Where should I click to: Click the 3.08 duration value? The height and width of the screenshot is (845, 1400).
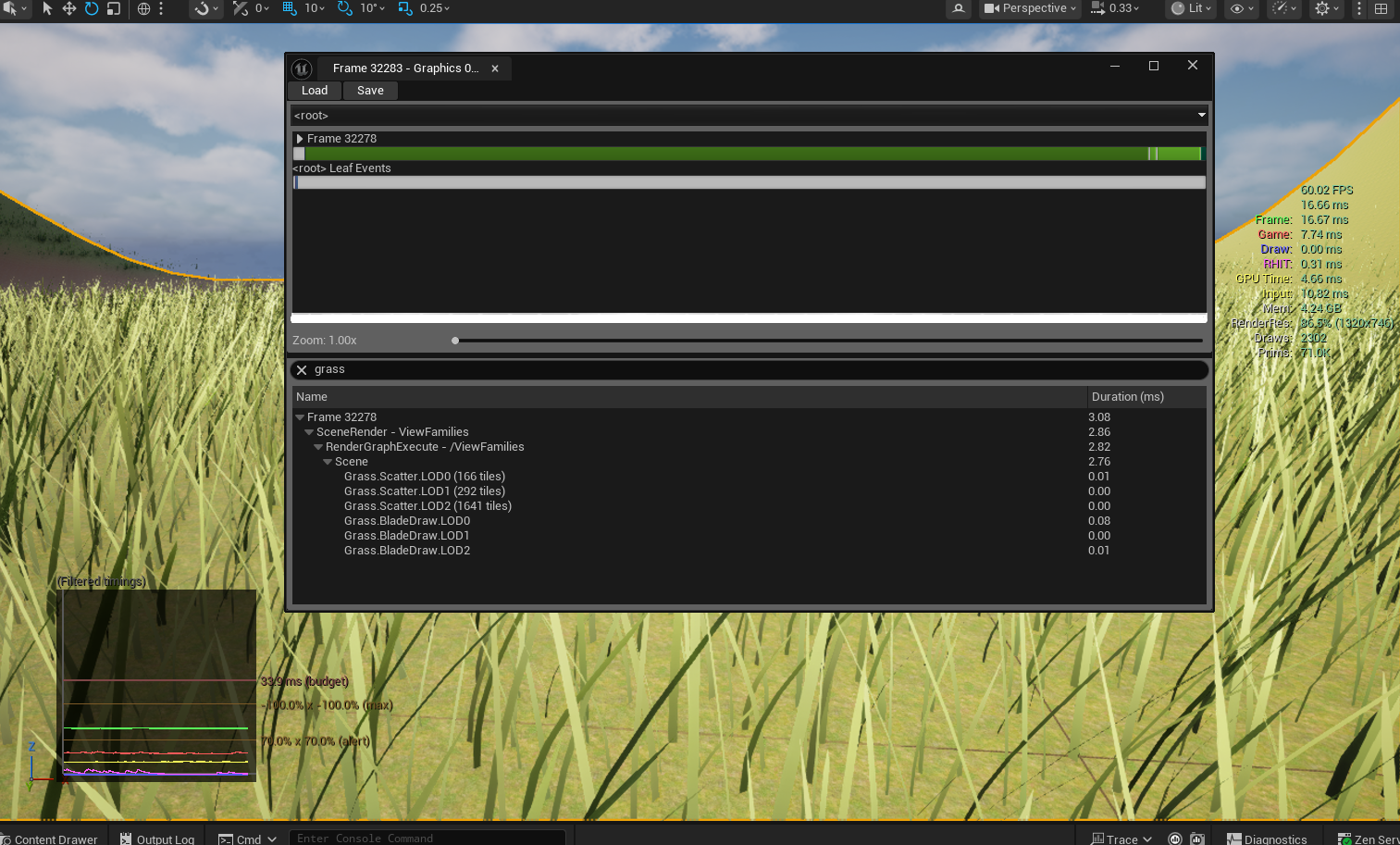pyautogui.click(x=1099, y=417)
